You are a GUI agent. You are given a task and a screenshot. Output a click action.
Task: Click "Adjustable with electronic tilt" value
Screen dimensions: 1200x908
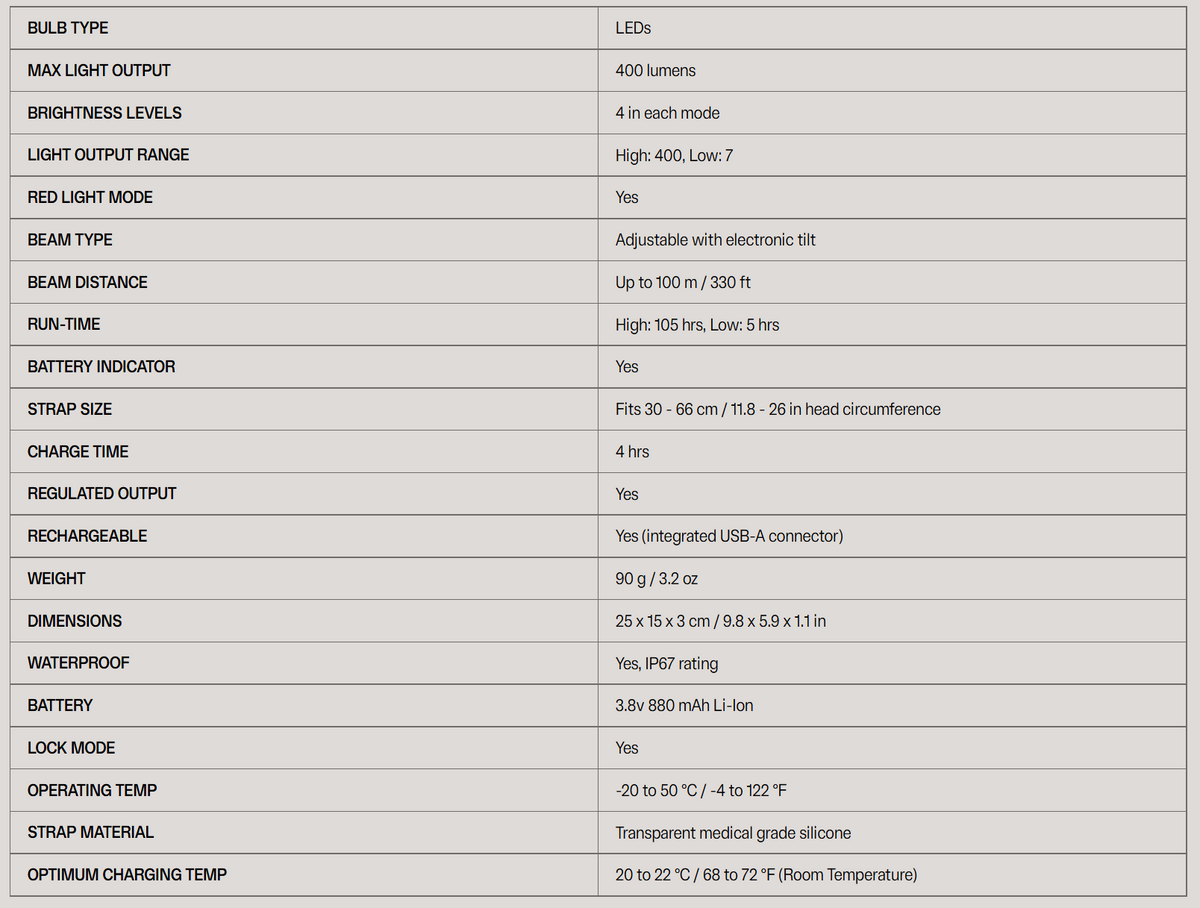click(x=715, y=240)
